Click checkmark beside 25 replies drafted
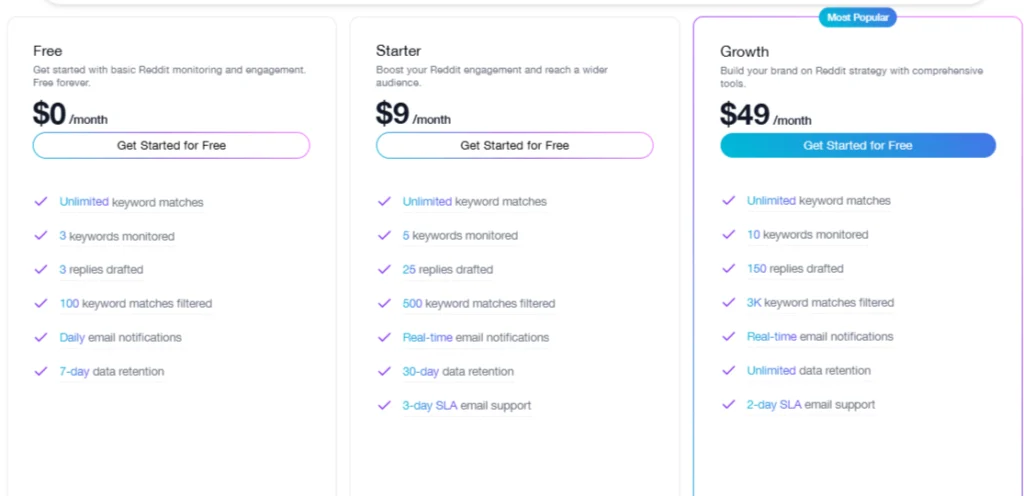 [x=384, y=269]
